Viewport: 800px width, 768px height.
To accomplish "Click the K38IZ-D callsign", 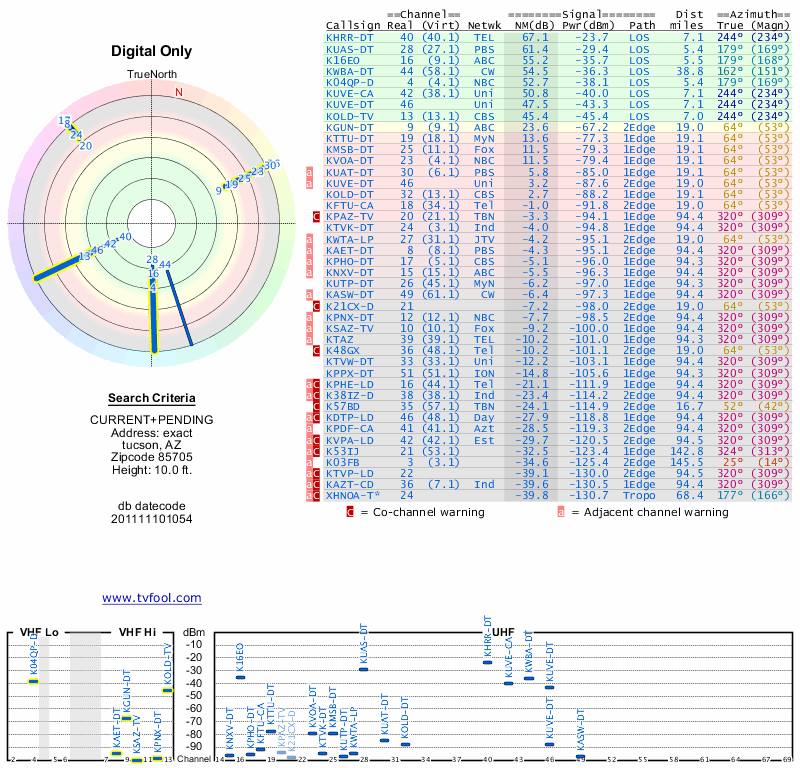I will tap(349, 395).
